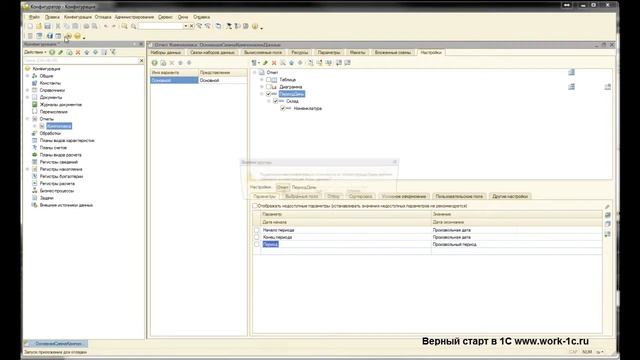This screenshot has height=360, width=640.
Task: Check the Конец периода parameter checkbox
Action: pos(257,237)
